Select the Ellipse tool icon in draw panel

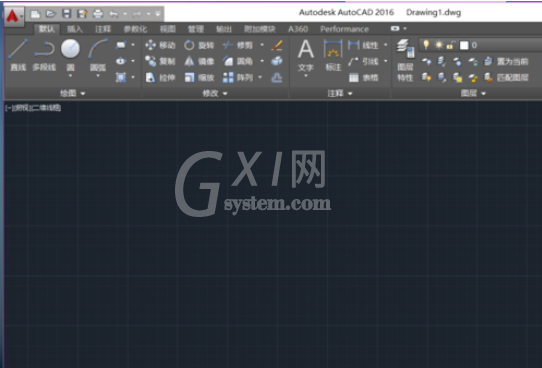(x=121, y=61)
